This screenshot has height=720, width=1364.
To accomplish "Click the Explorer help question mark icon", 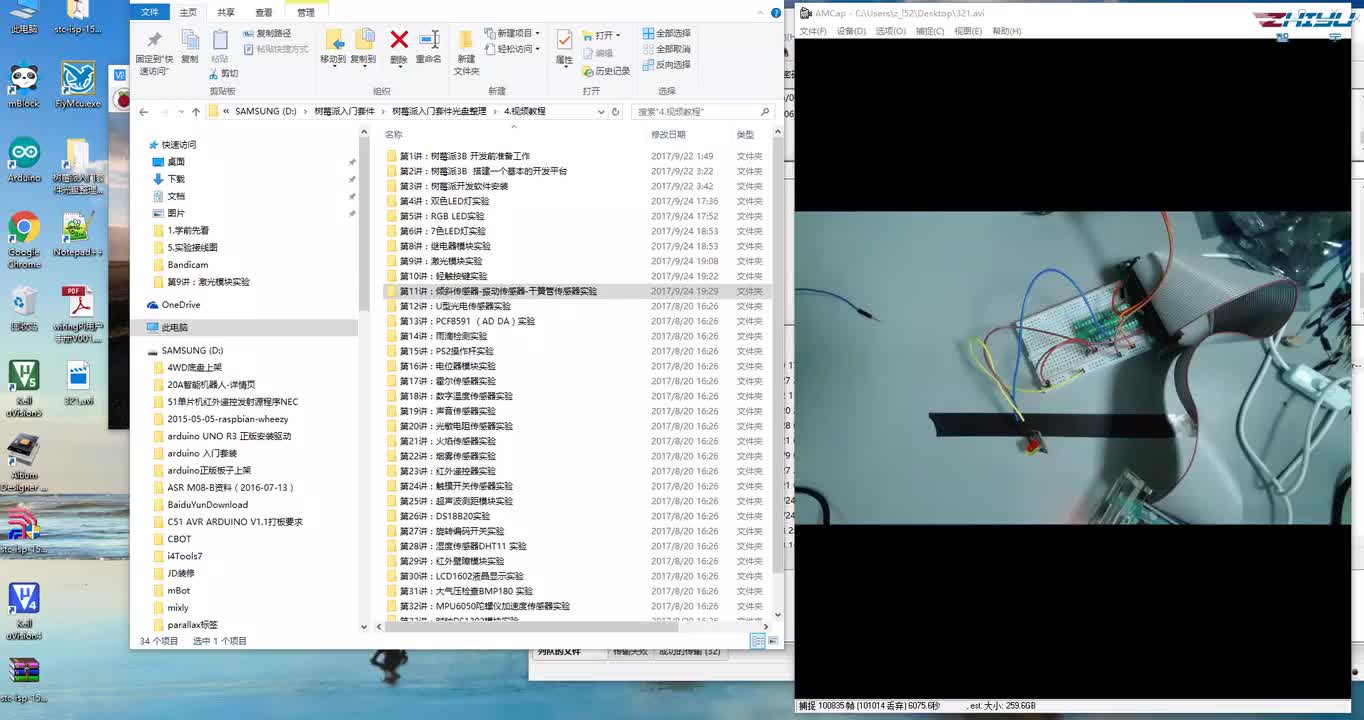I will 776,13.
